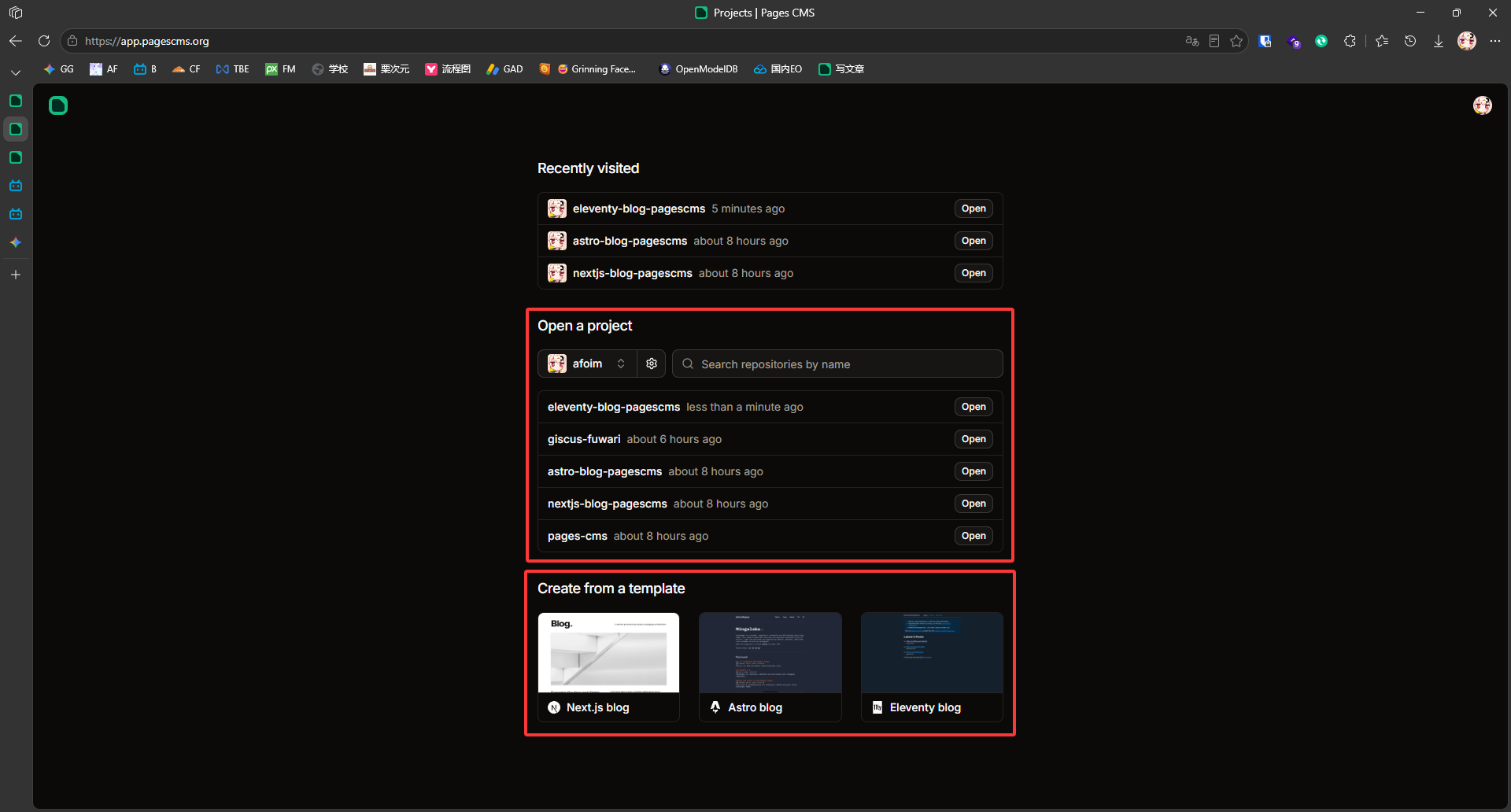Click the Open a project heading

pos(585,326)
